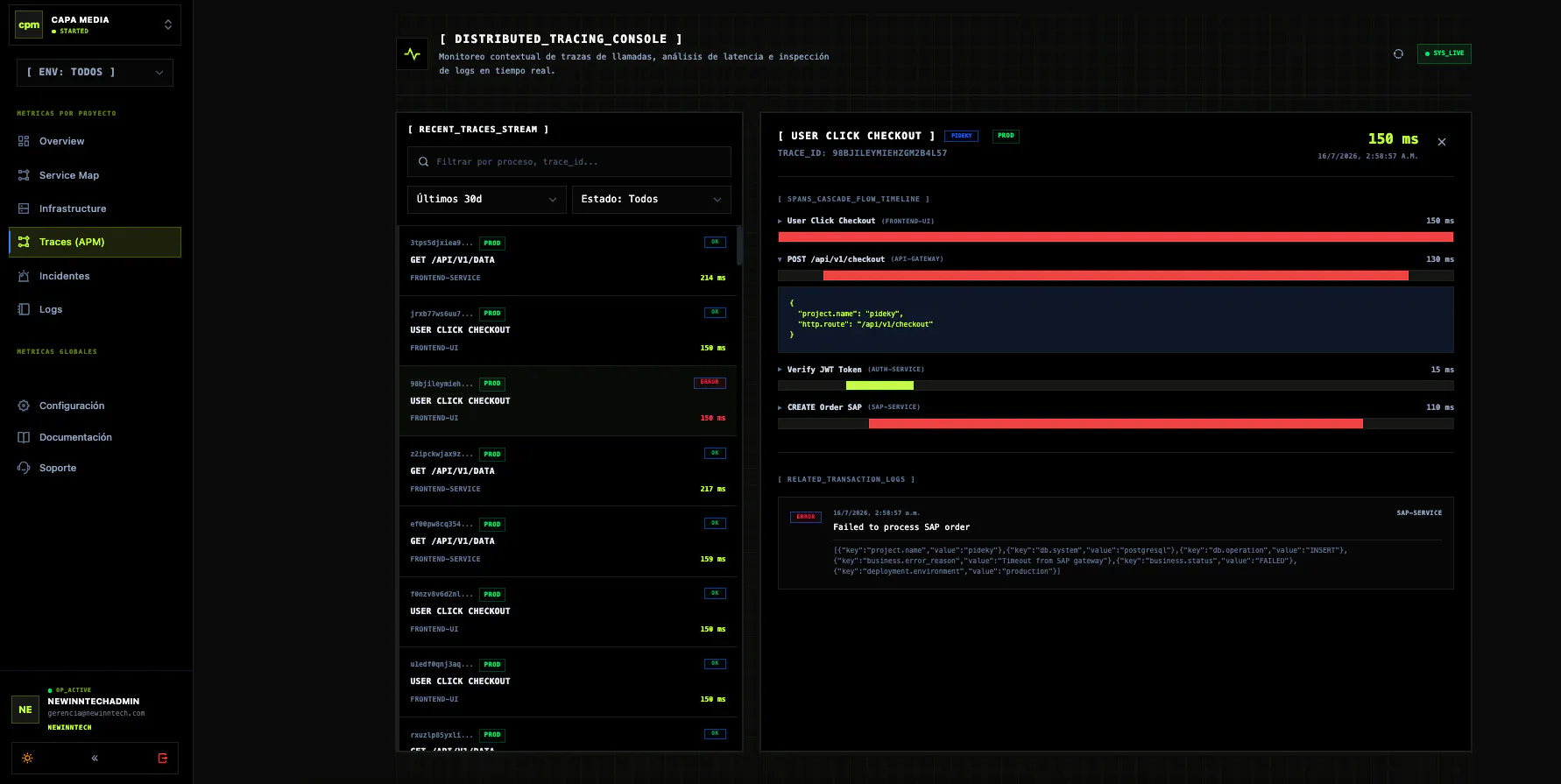Click the Configuración gear icon
Screen dimensions: 1561x784
[x=24, y=406]
